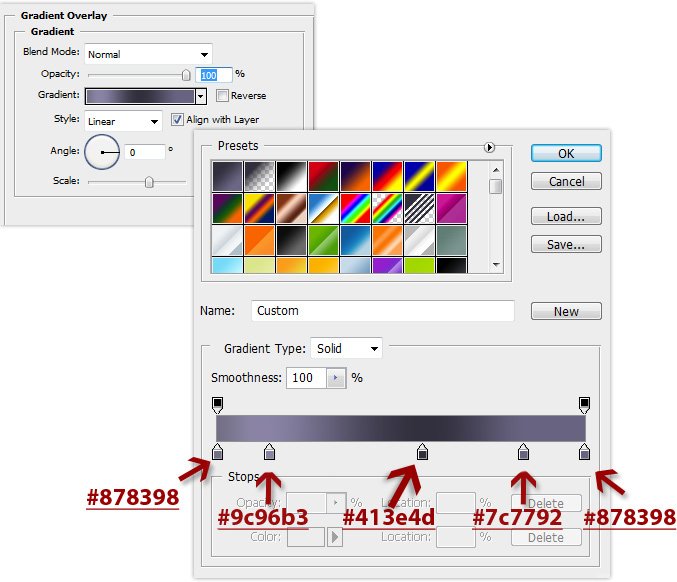The height and width of the screenshot is (582, 677).
Task: Click the Stops Color picker arrow button
Action: click(335, 537)
